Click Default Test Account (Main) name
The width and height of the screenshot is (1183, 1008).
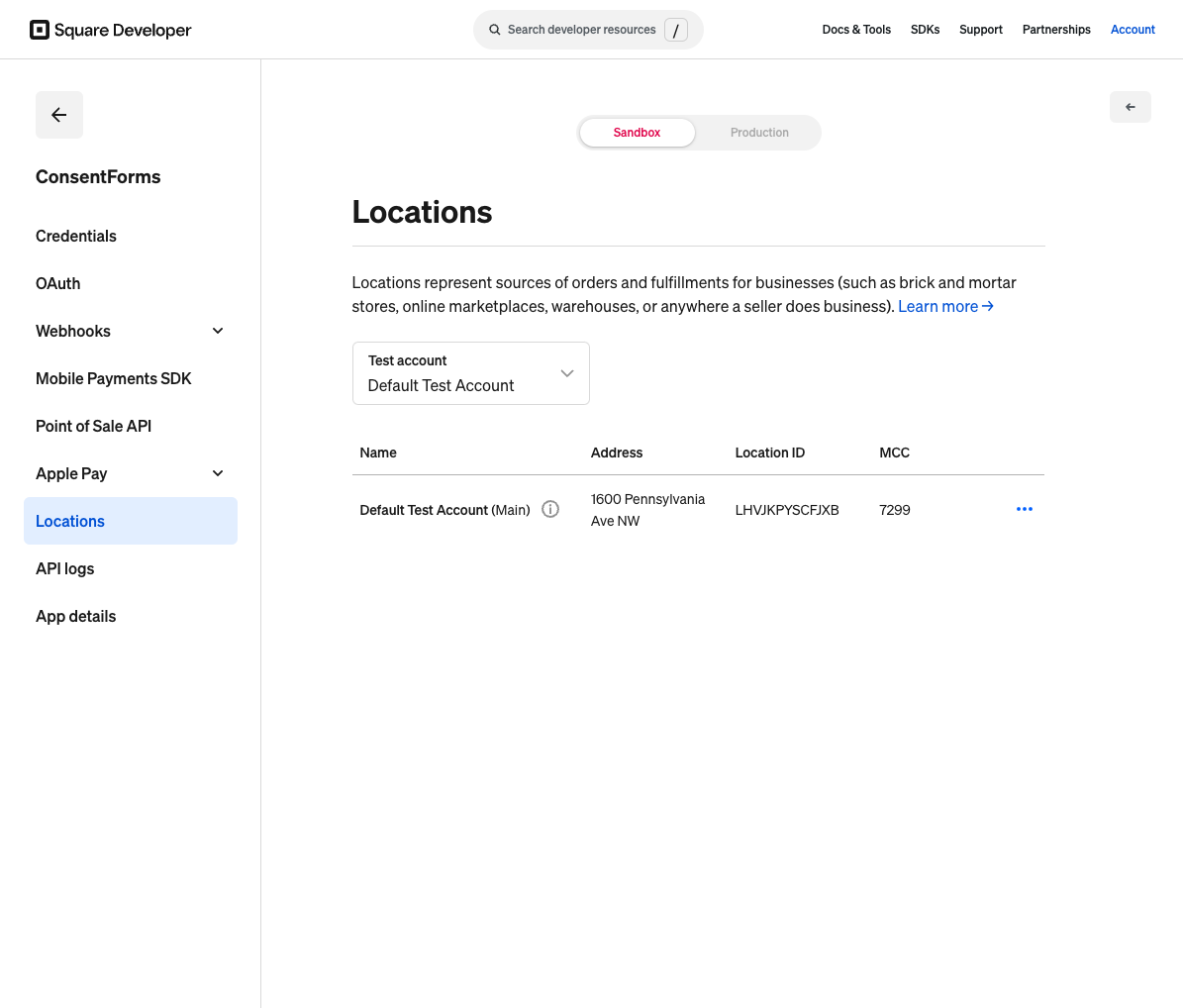(445, 510)
